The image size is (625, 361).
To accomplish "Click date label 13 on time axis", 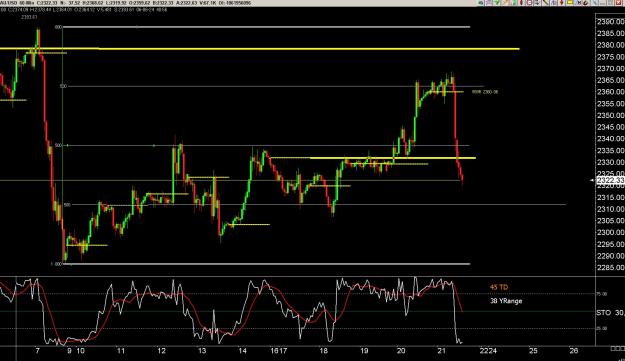I will tap(202, 351).
